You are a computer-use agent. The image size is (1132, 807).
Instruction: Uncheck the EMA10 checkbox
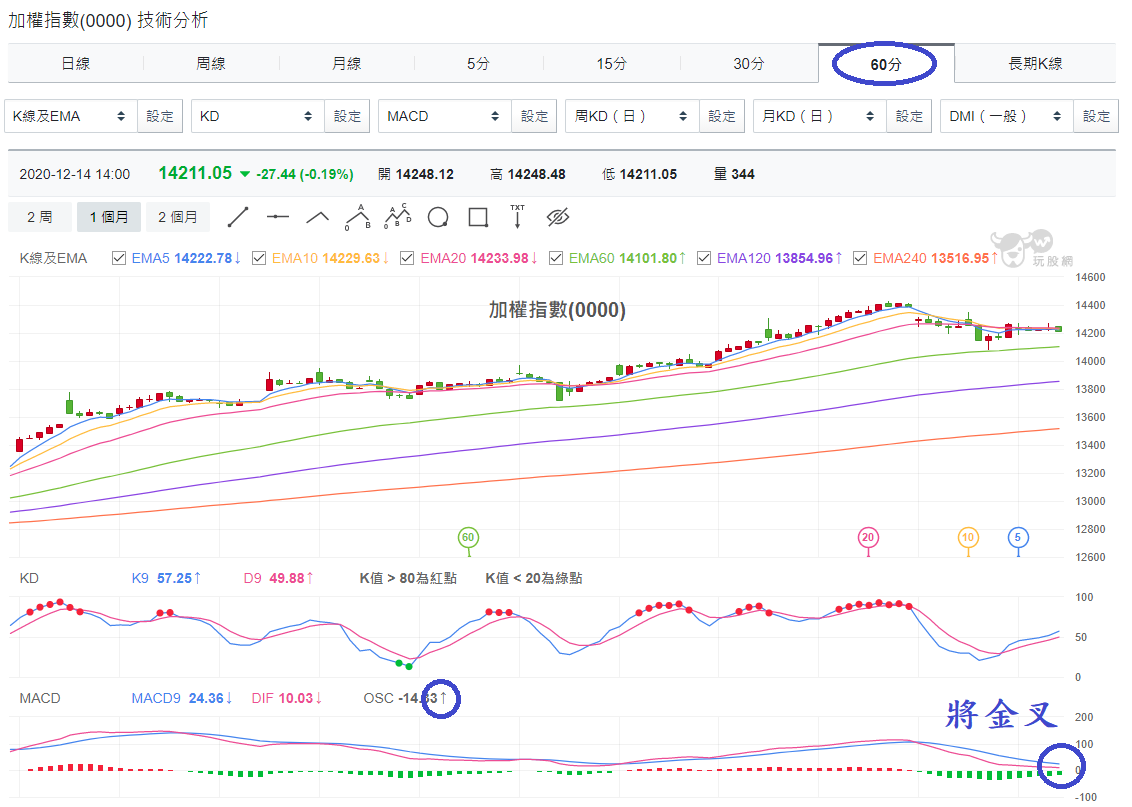point(259,258)
